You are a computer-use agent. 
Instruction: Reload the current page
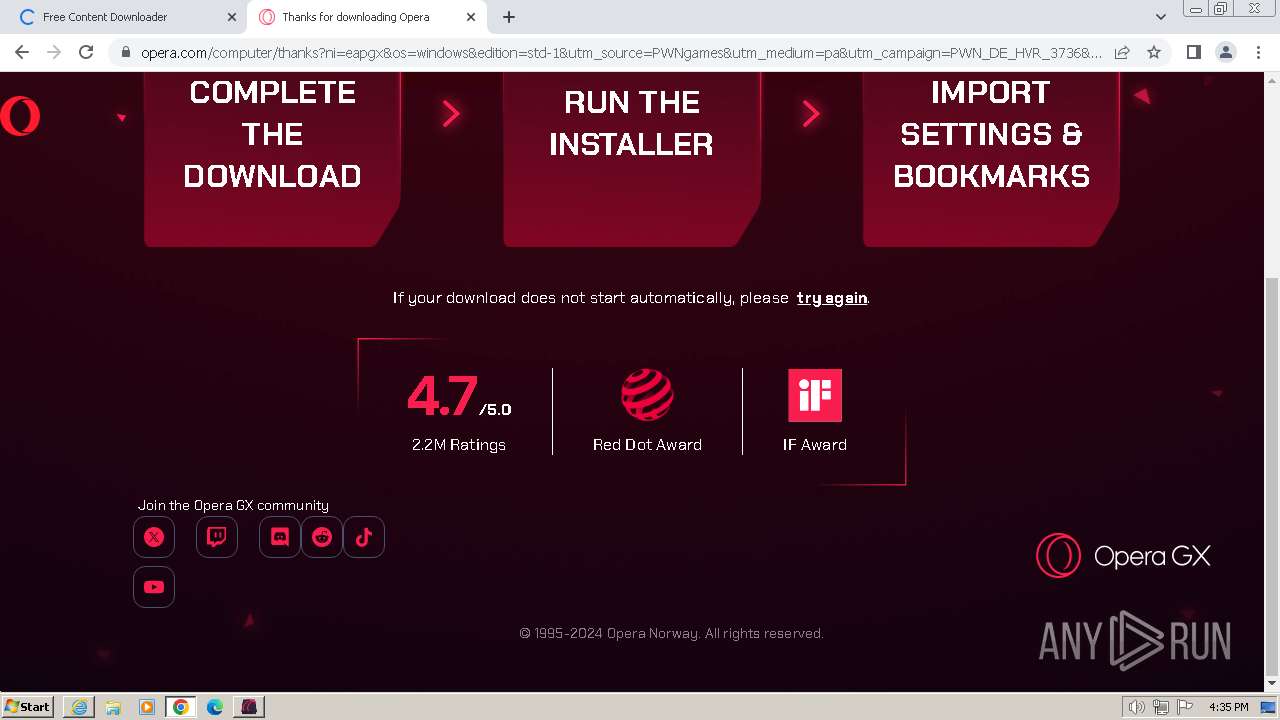click(x=86, y=52)
